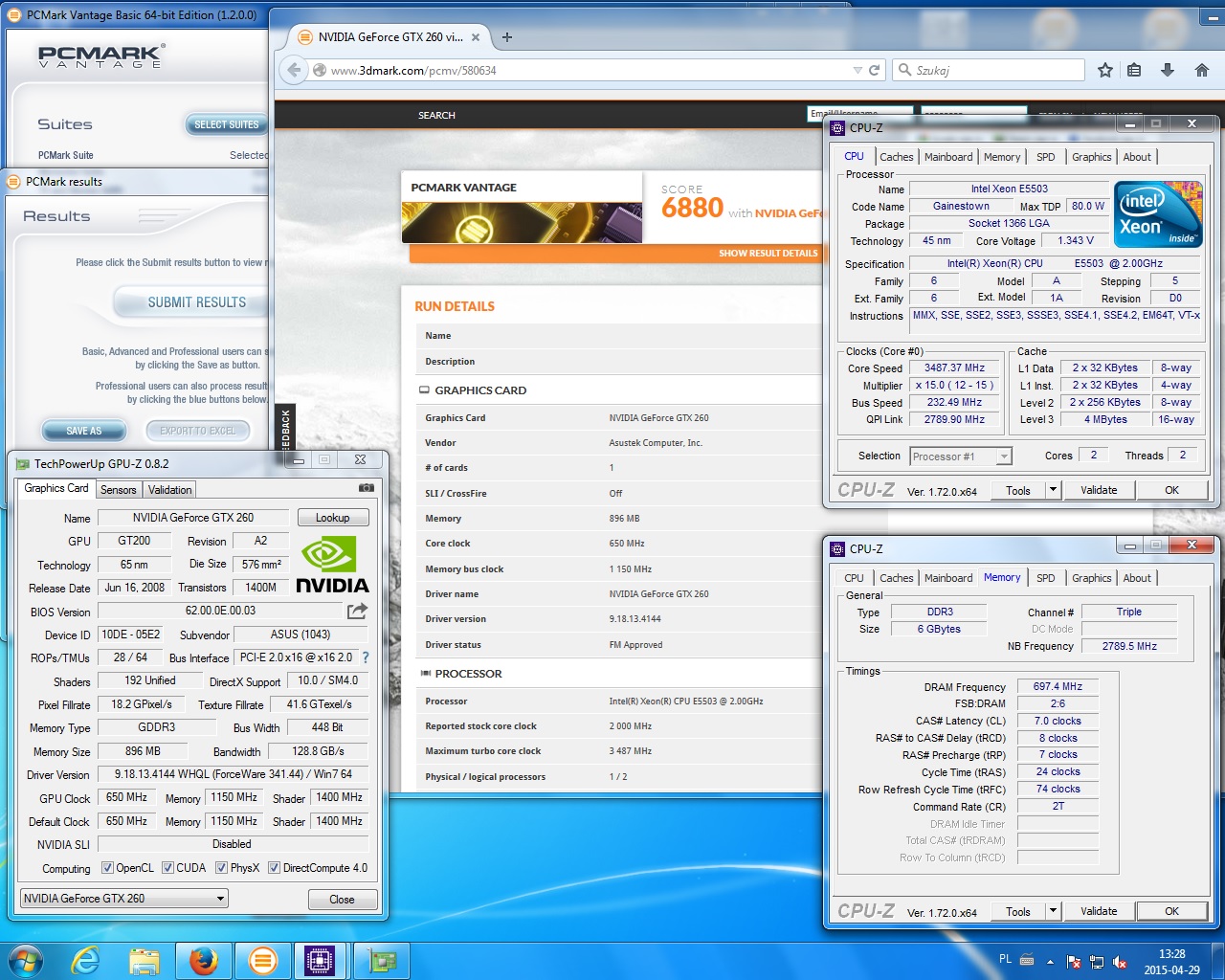1225x980 pixels.
Task: Click the Firefox reload page icon
Action: 874,70
